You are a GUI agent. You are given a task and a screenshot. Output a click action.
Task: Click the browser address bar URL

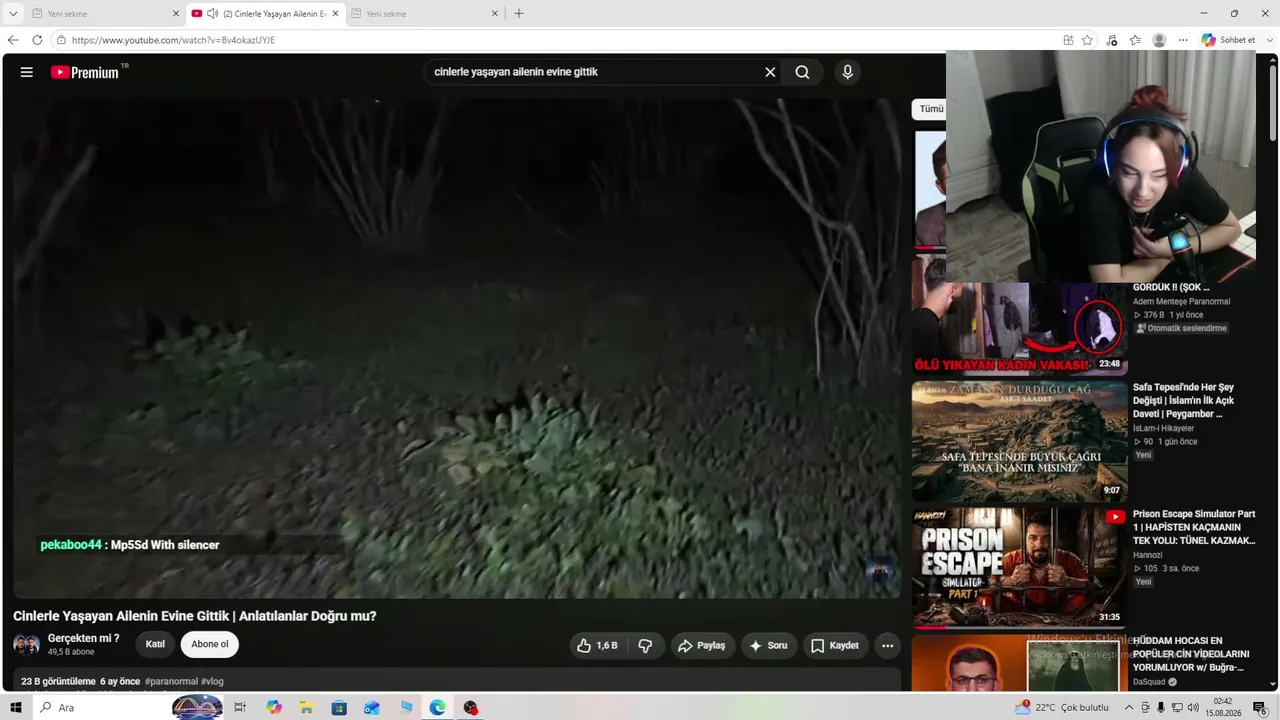[173, 40]
